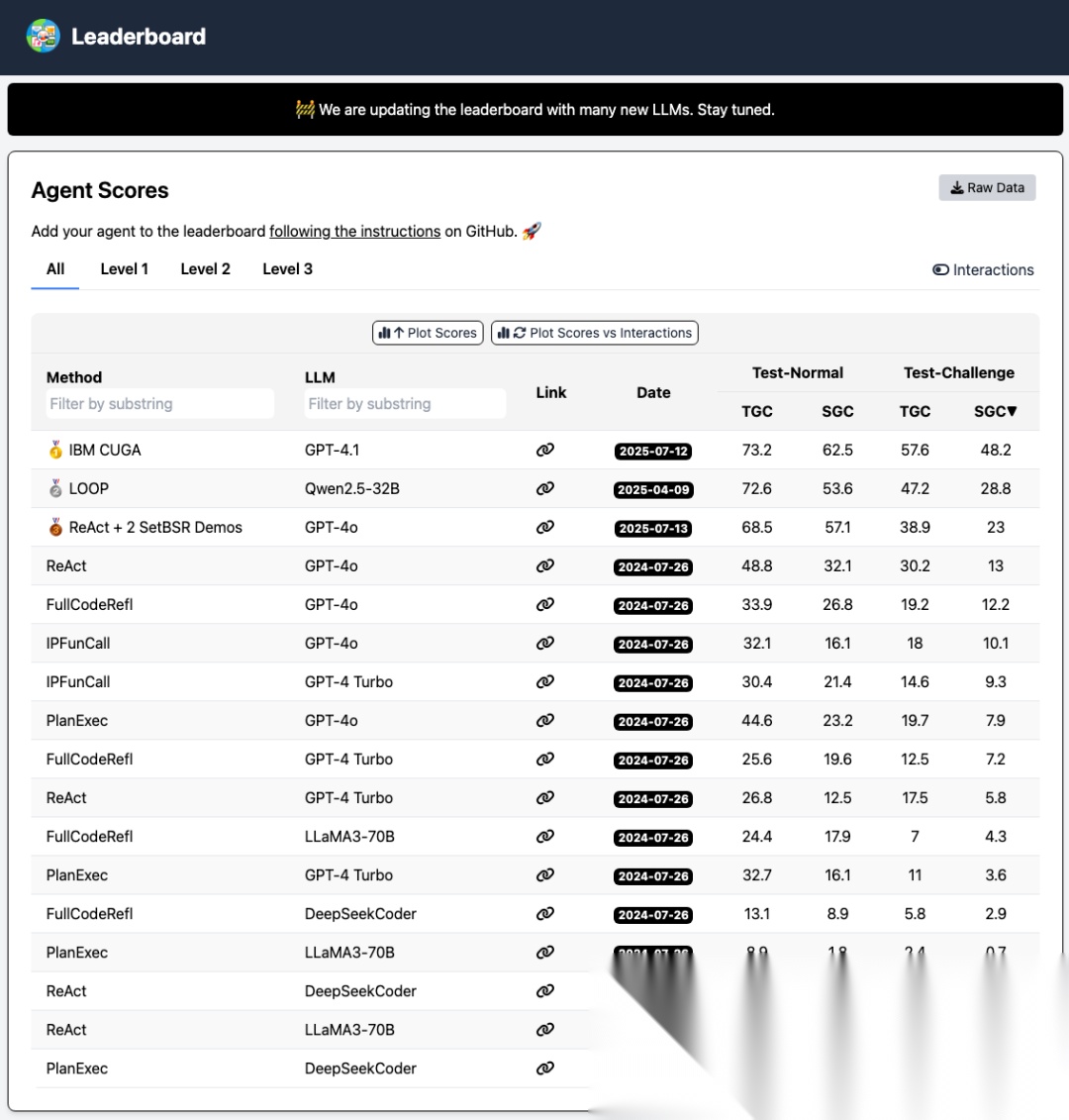
Task: Click the 2025-07-13 date badge
Action: [x=653, y=528]
